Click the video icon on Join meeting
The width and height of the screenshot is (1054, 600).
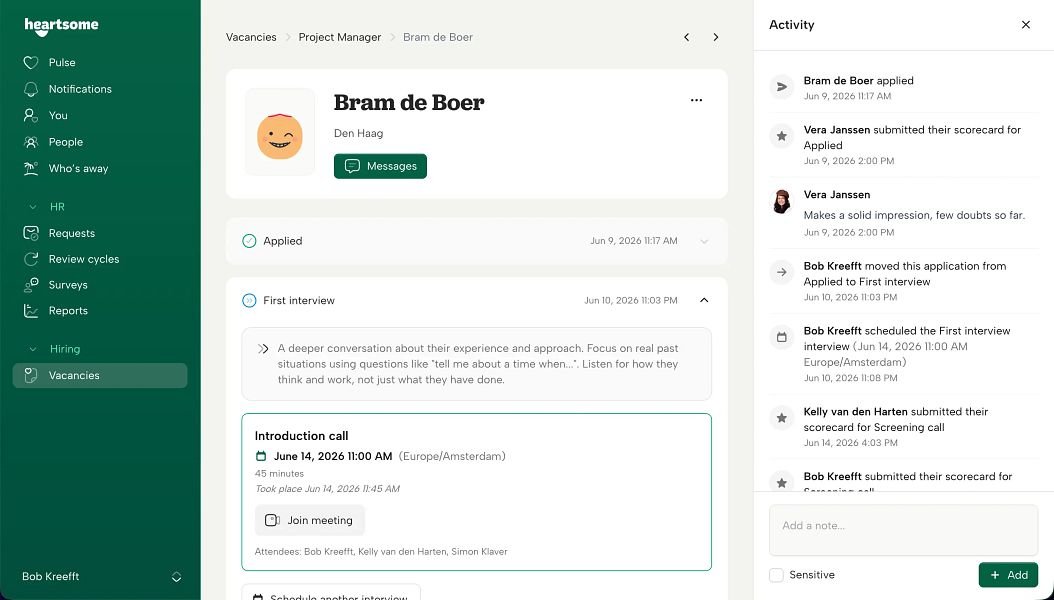[272, 520]
